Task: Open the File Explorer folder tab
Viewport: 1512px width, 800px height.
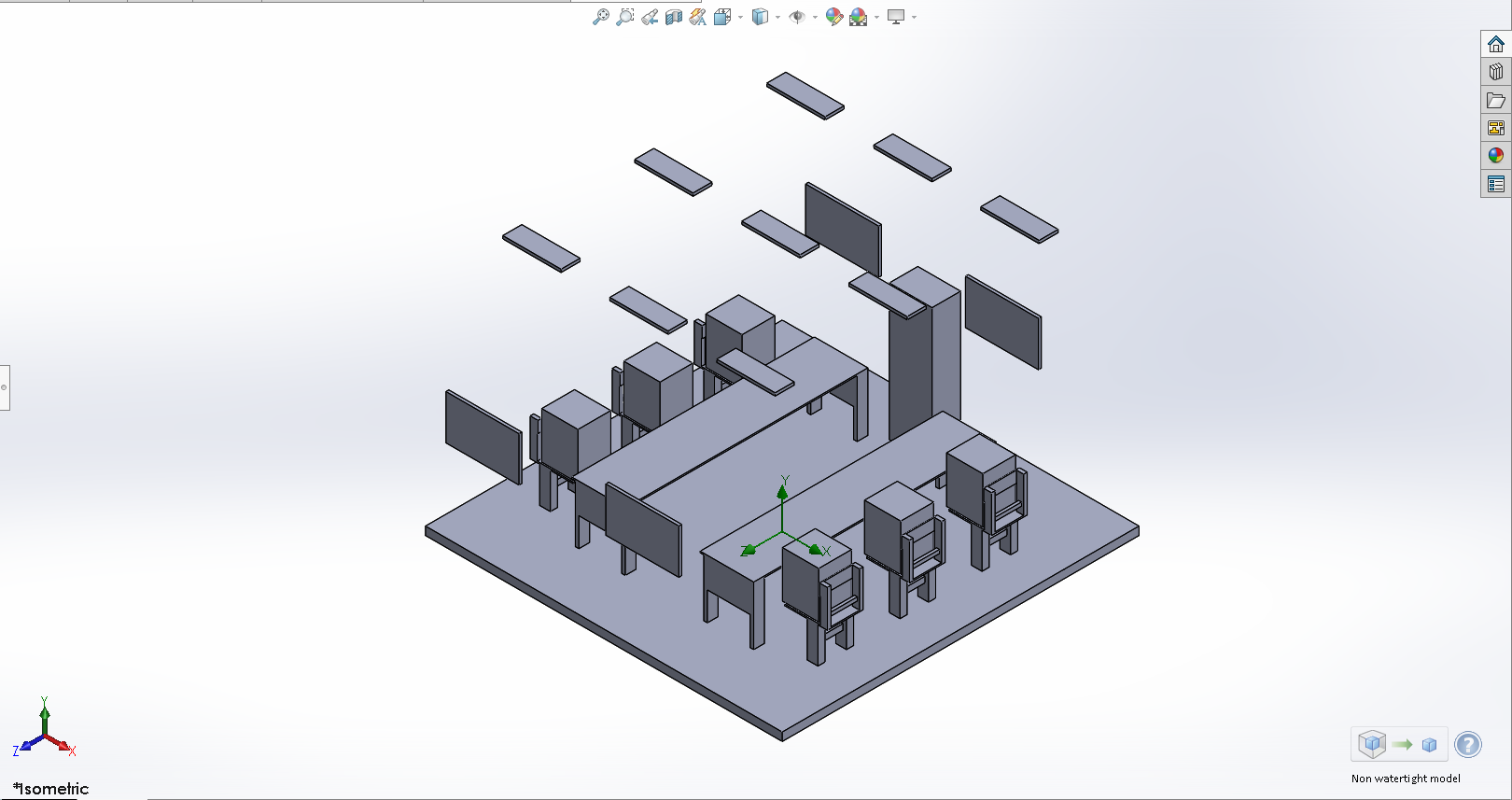Action: tap(1496, 100)
